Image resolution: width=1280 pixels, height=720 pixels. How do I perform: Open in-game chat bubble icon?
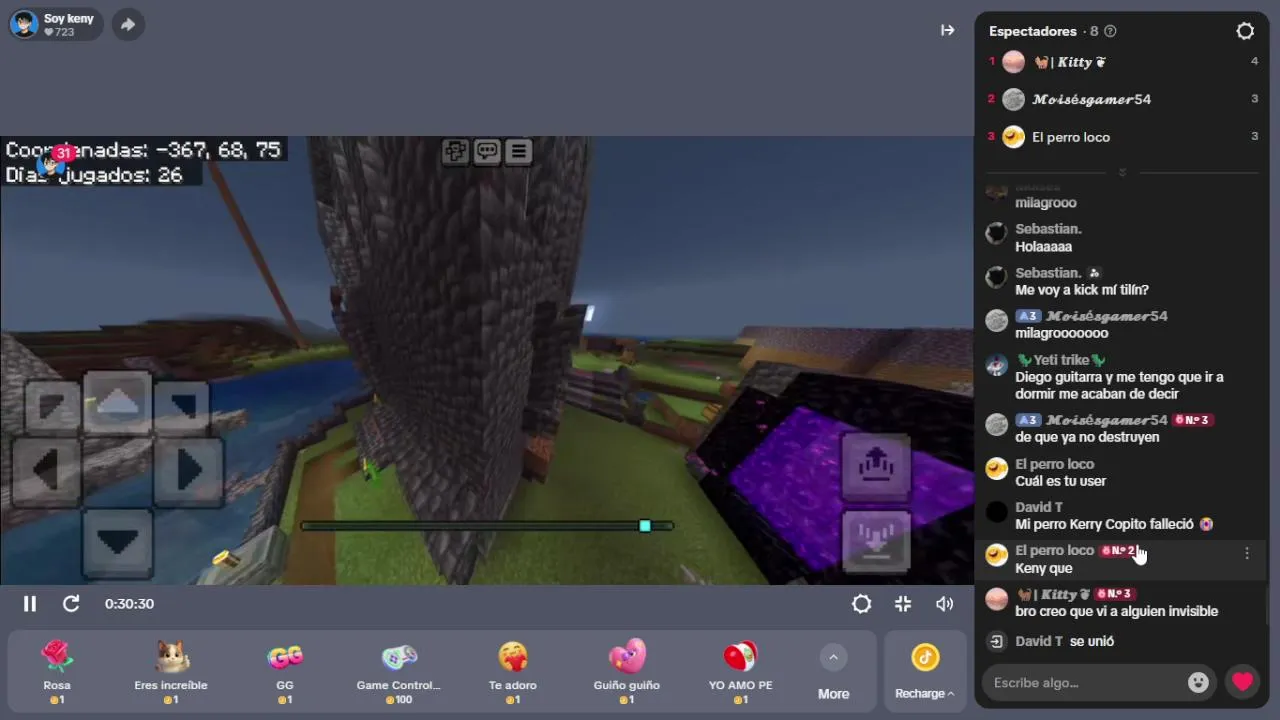click(487, 152)
